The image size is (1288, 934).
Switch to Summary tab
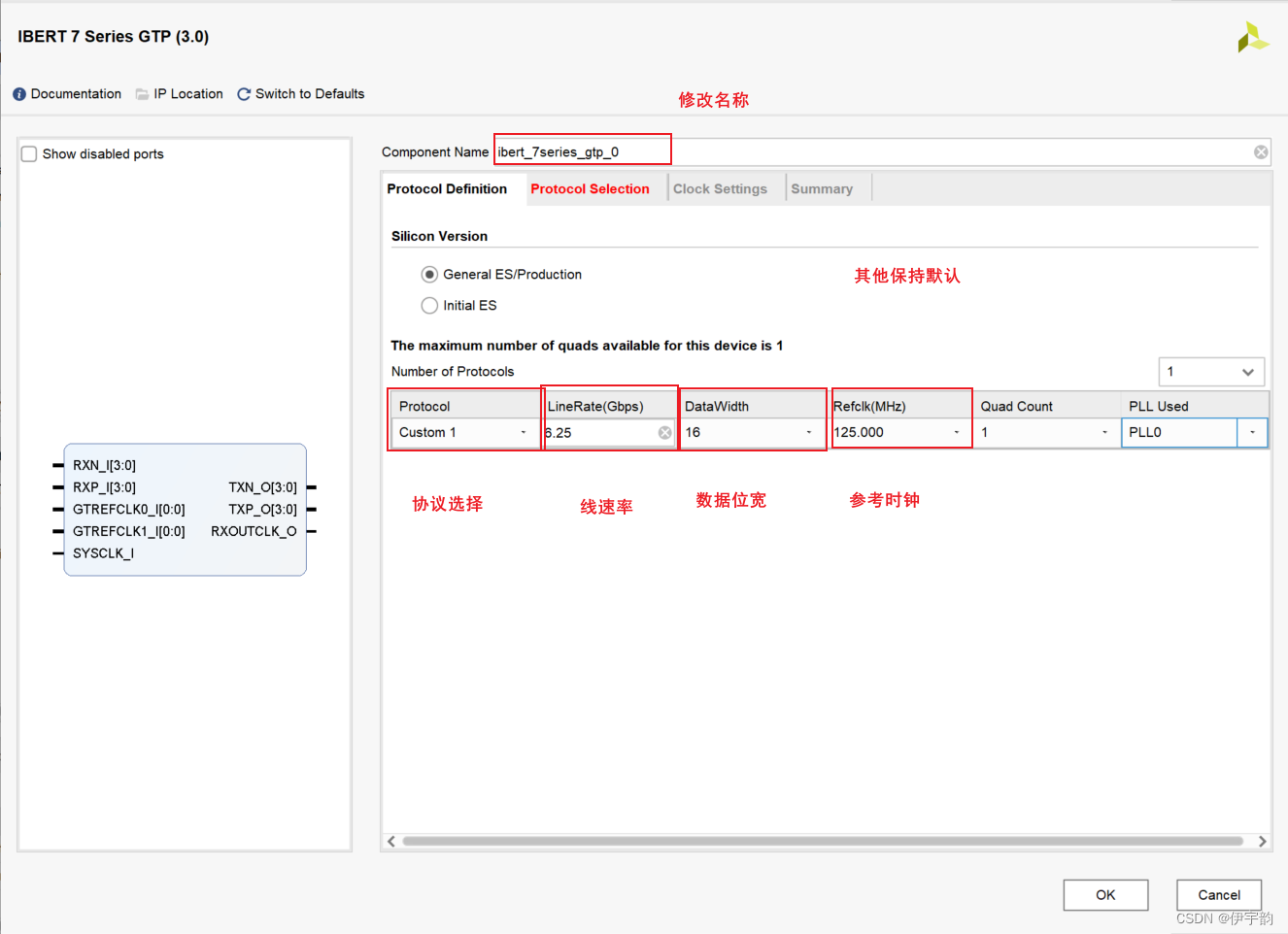point(822,189)
